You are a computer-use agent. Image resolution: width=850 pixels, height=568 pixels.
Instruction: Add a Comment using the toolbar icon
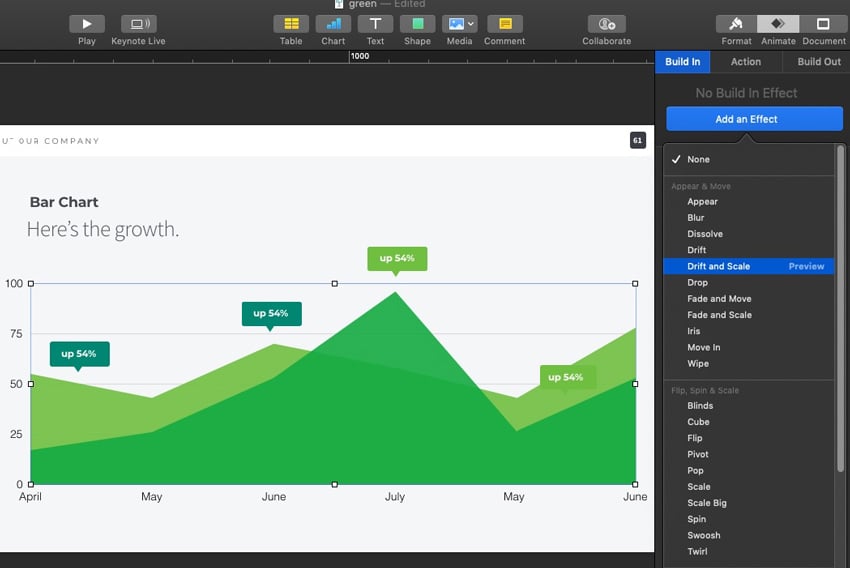click(505, 24)
